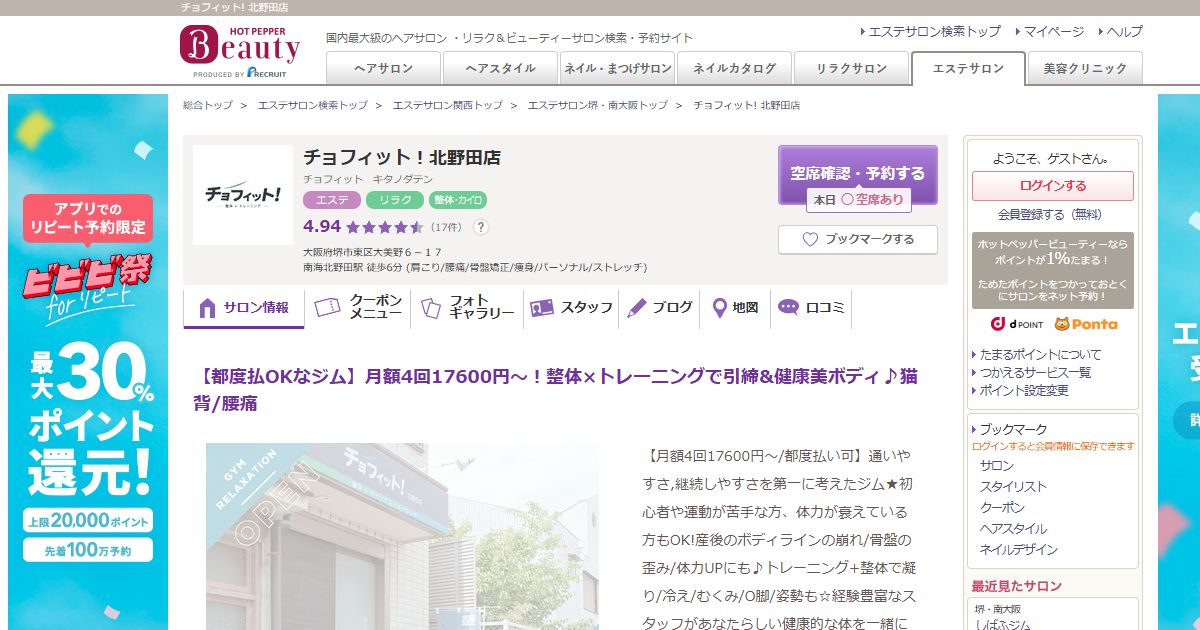This screenshot has height=630, width=1200.
Task: Click the ビビビ祭 left banner ad
Action: (88, 362)
